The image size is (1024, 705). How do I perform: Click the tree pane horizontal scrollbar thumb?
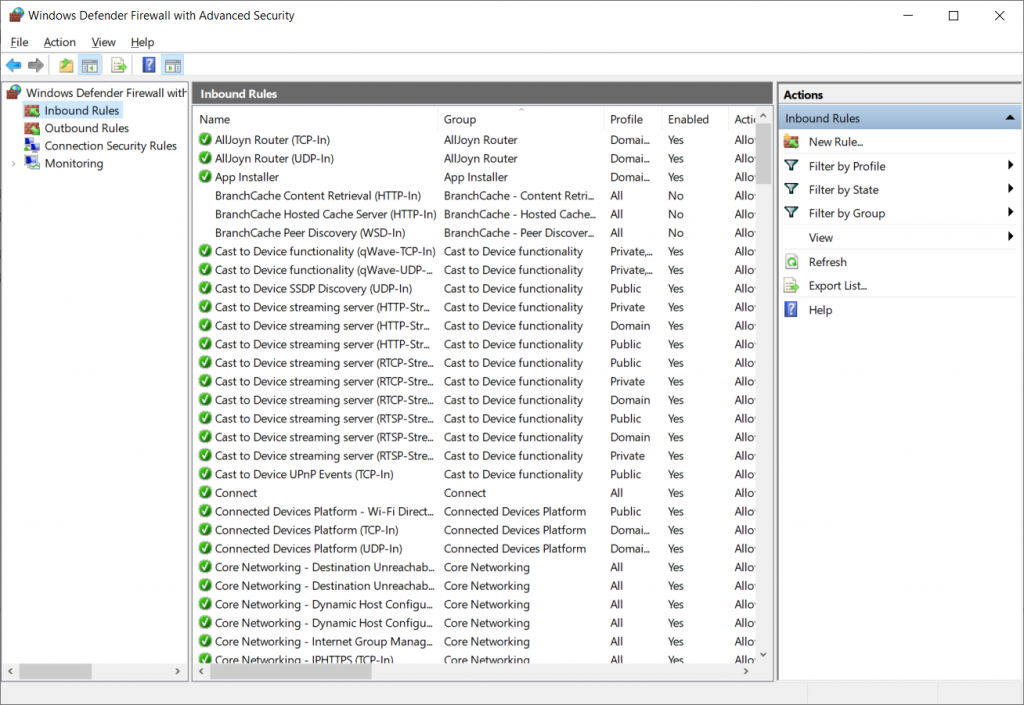[56, 671]
